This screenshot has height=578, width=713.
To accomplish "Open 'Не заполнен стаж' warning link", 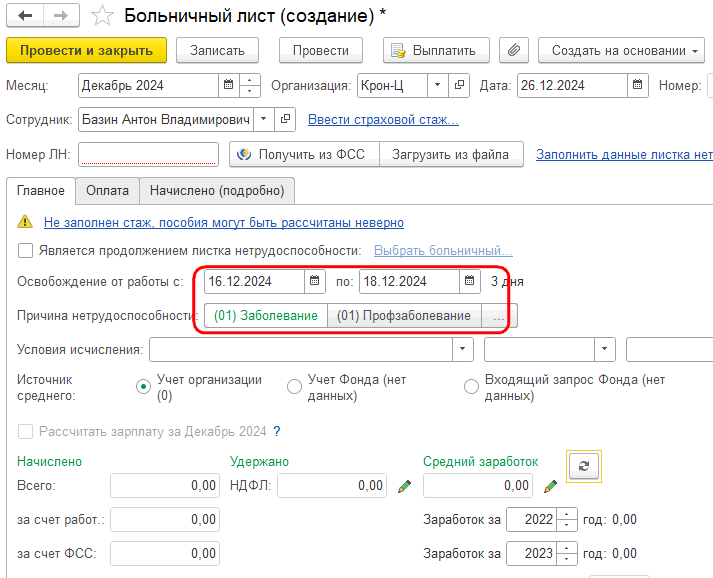I will [224, 222].
